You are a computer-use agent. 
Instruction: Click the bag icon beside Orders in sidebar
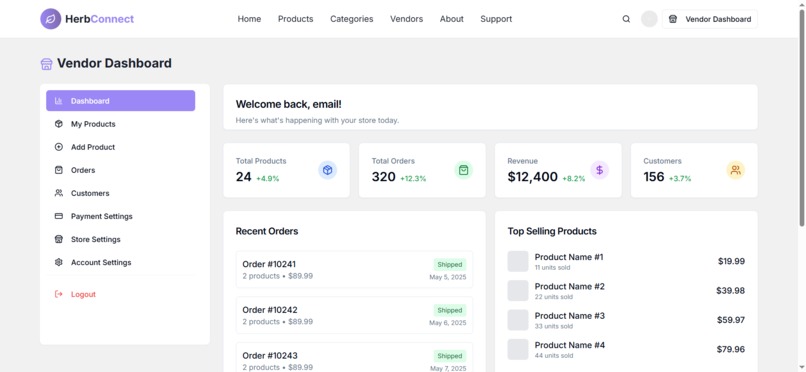(x=59, y=170)
